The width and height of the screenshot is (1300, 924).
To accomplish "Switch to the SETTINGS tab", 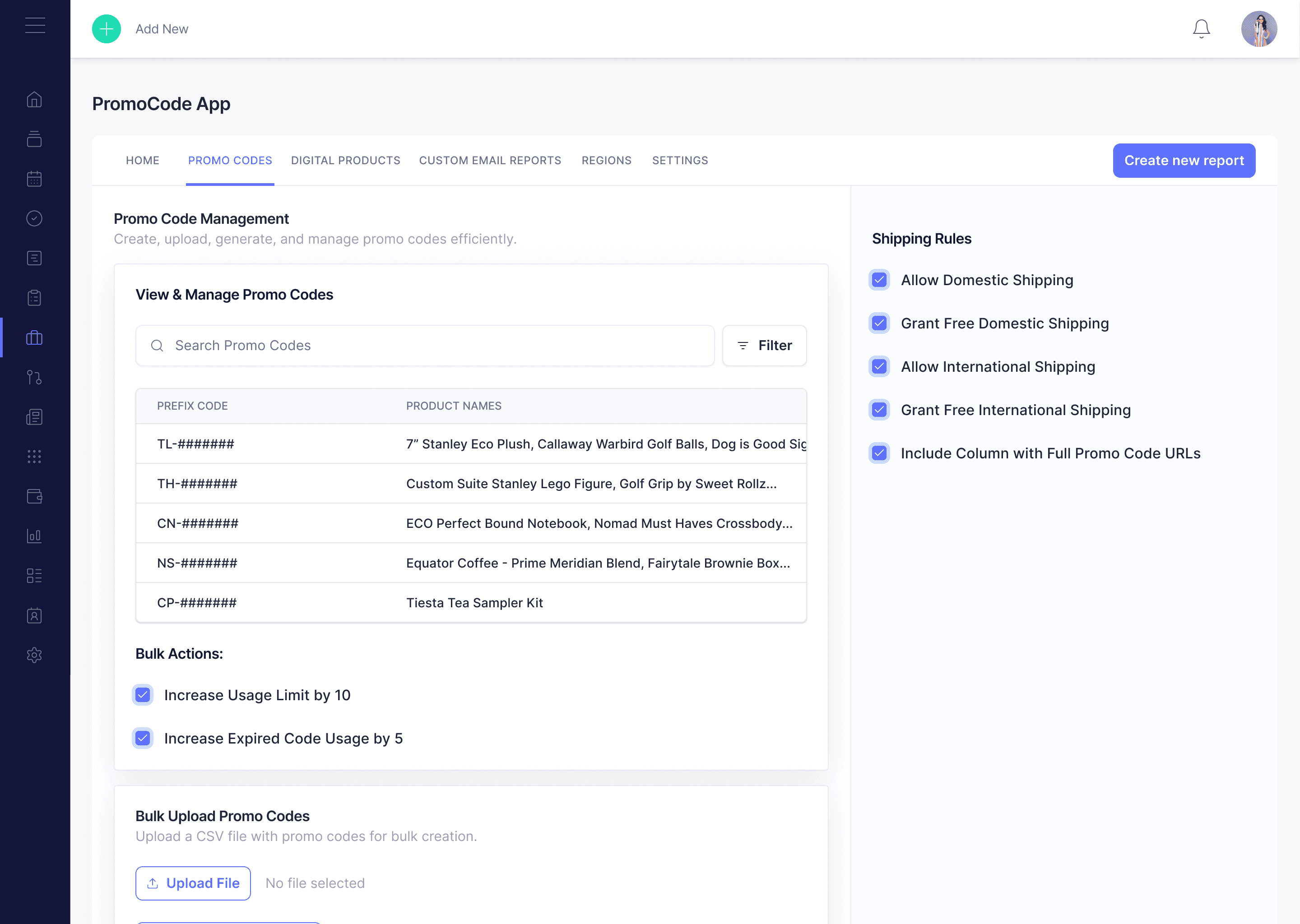I will click(x=680, y=161).
